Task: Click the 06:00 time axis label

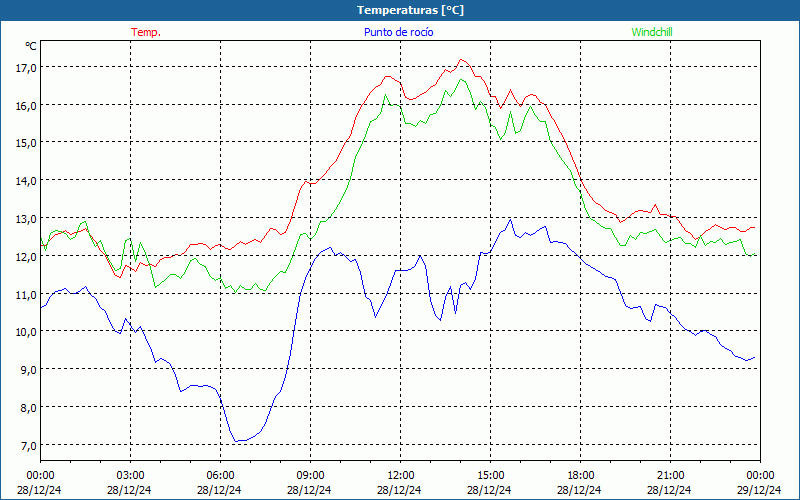Action: tap(220, 476)
